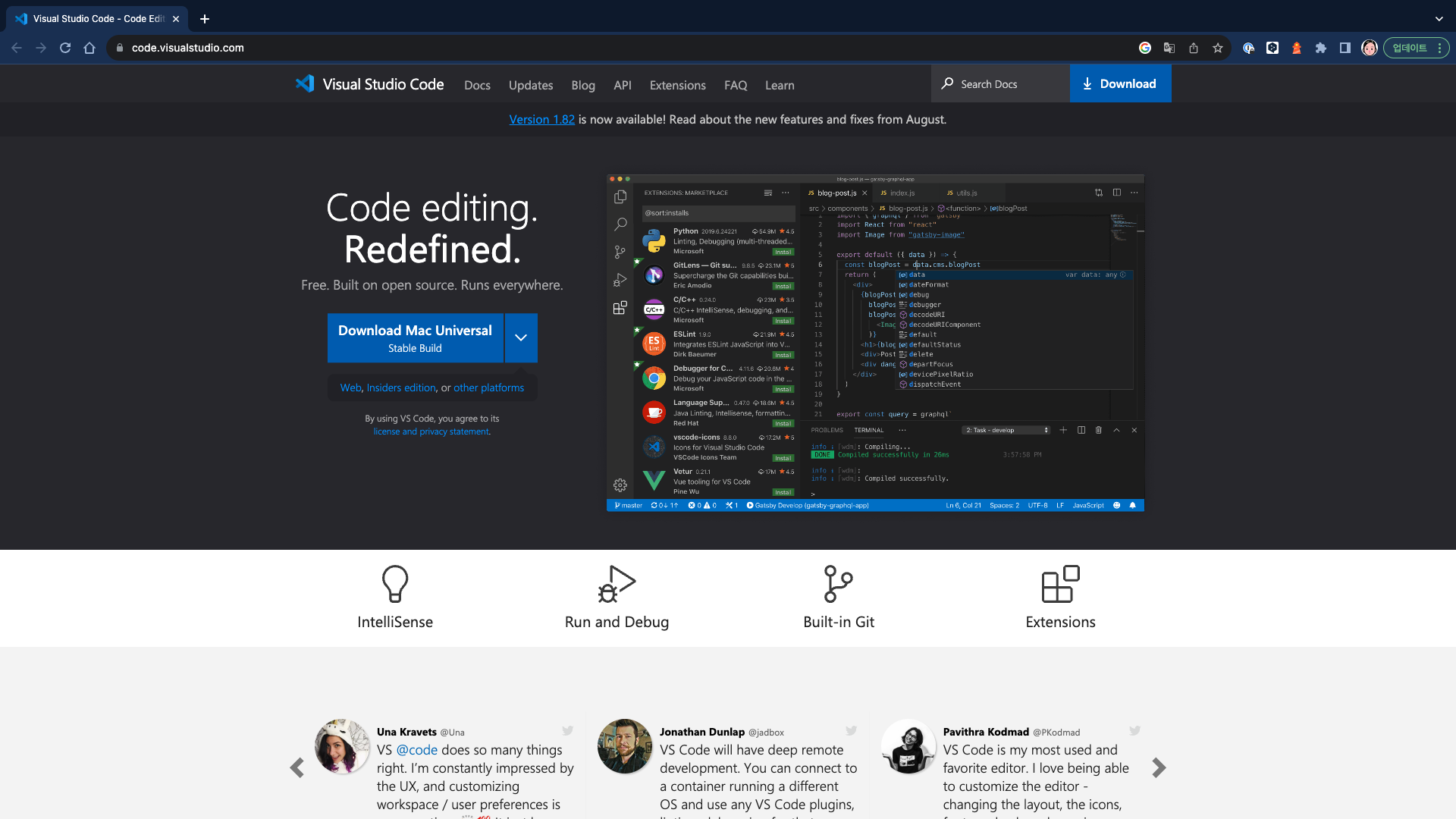Click the IntelliSense lightbulb icon
Screen dimensions: 1456x819
395,584
